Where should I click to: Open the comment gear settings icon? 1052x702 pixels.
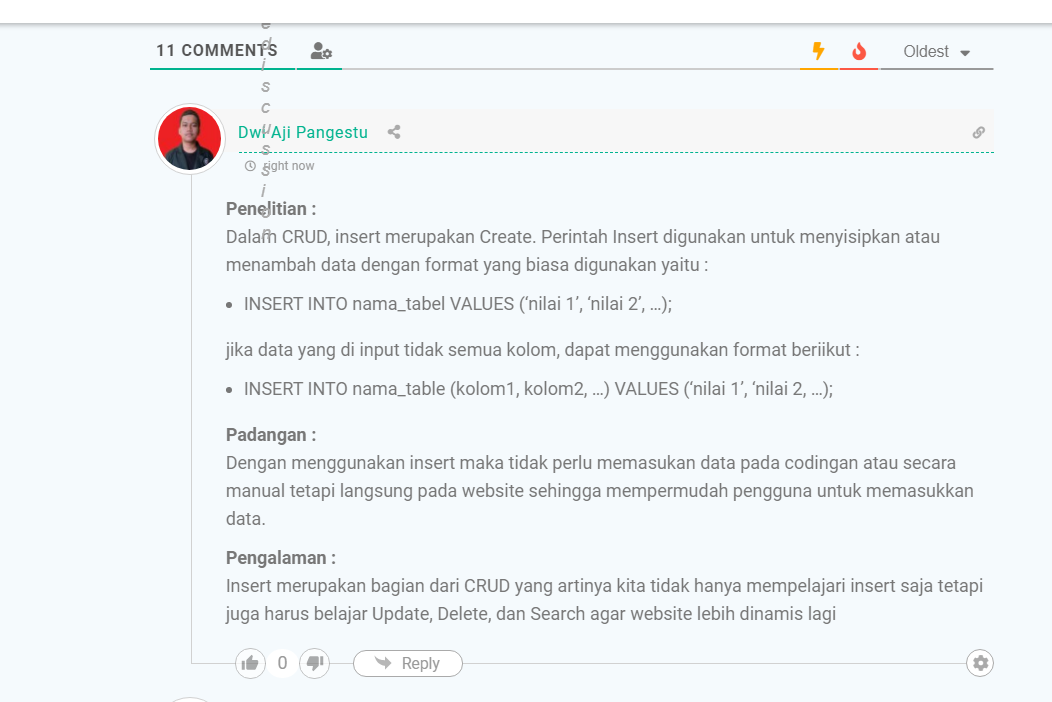click(980, 663)
